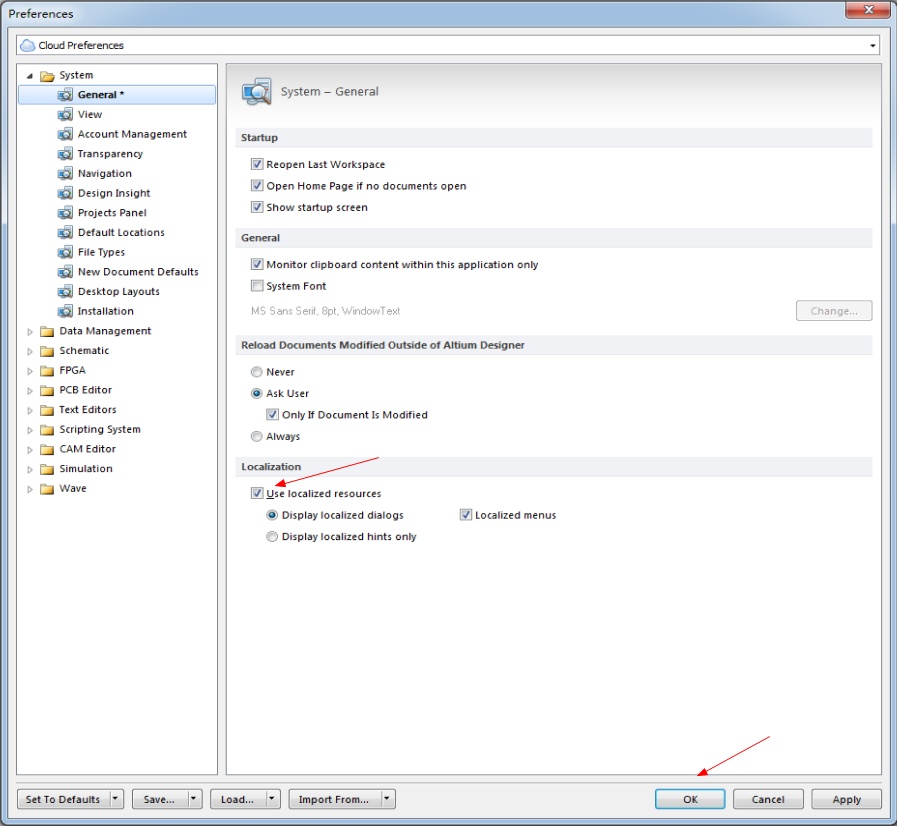This screenshot has height=826, width=897.
Task: Enable the System Font checkbox
Action: (x=257, y=286)
